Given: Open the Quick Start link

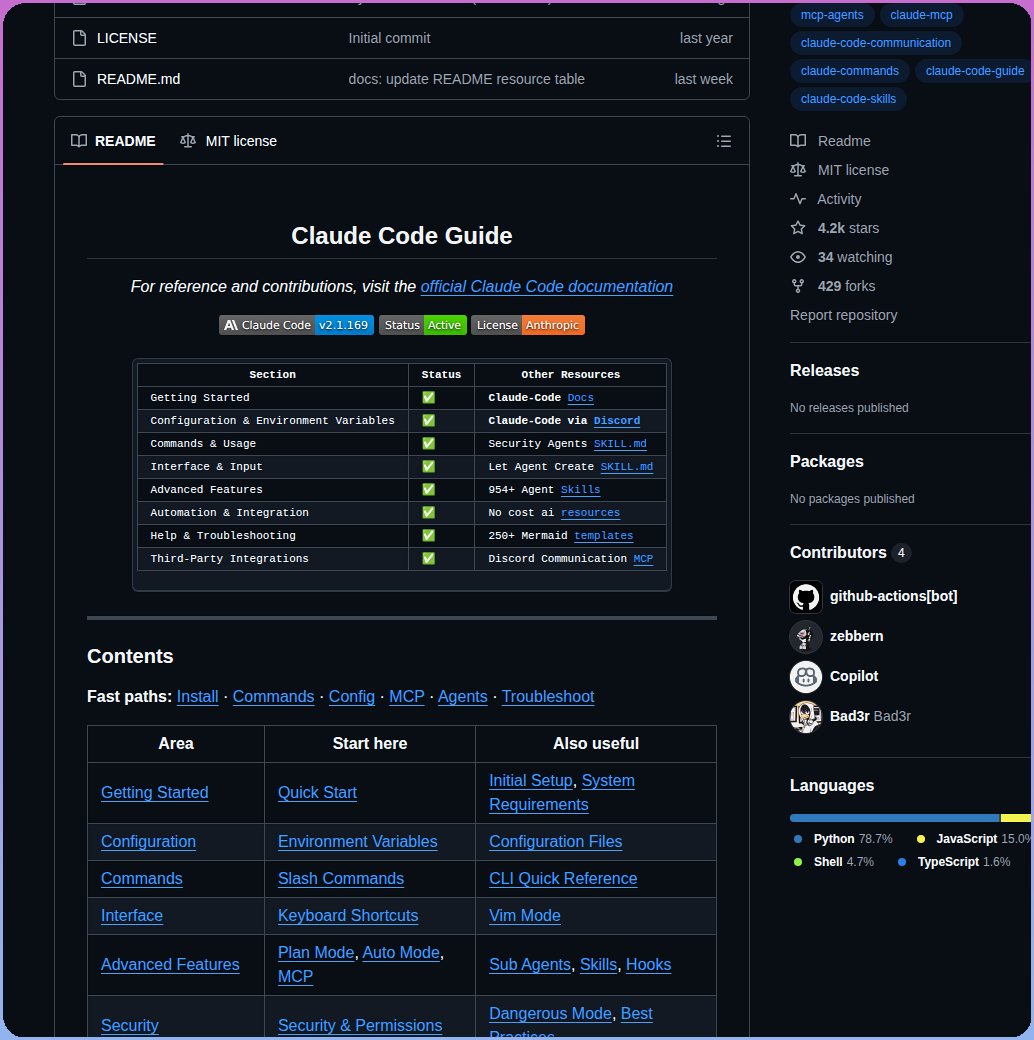Looking at the screenshot, I should pyautogui.click(x=317, y=793).
